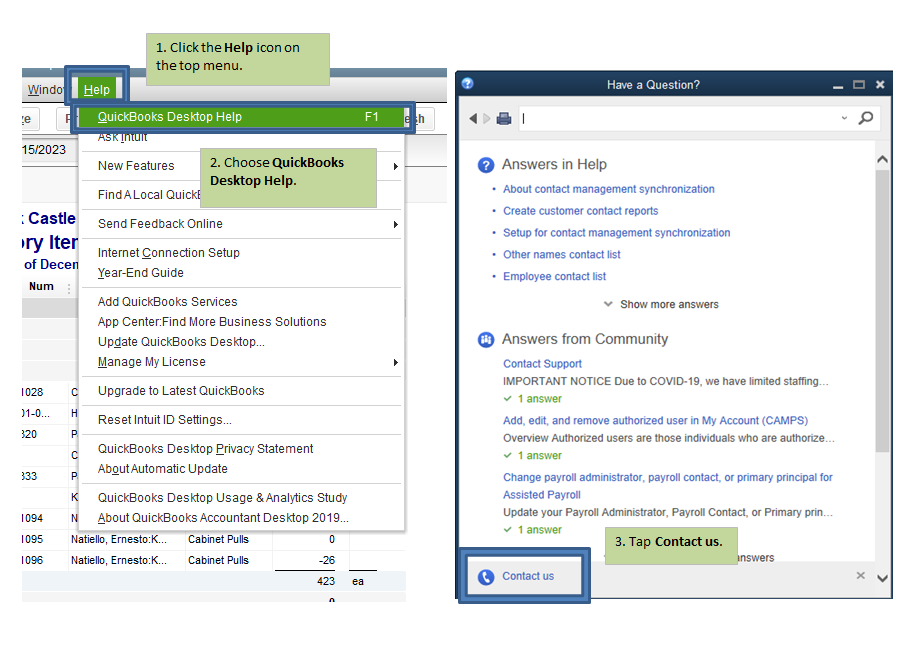Screen dimensions: 915x653
Task: Expand Show more answers
Action: [x=661, y=304]
